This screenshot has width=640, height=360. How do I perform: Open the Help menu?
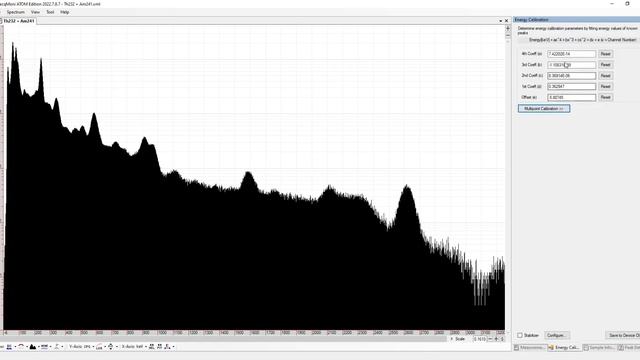pos(64,12)
